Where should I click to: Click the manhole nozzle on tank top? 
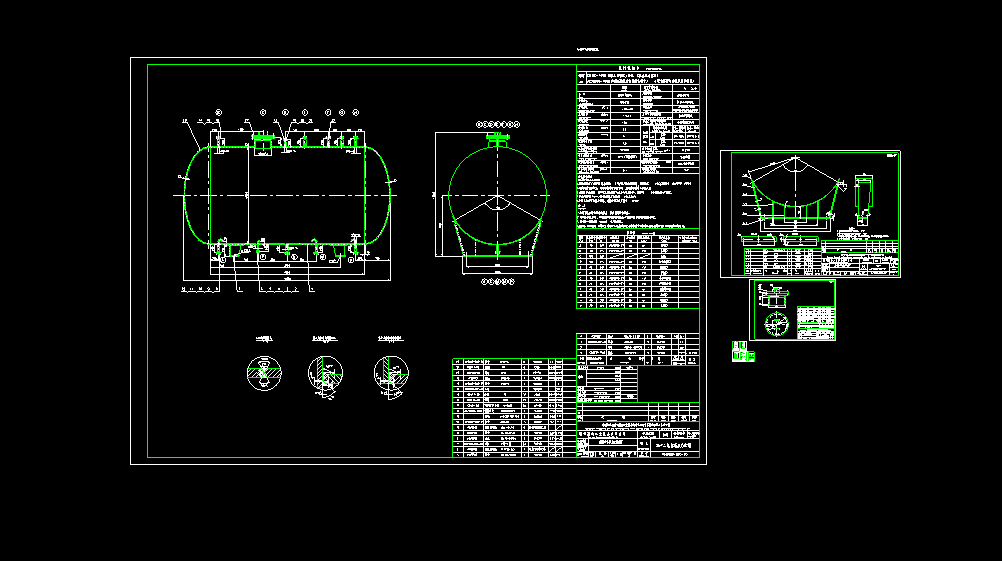click(x=262, y=143)
